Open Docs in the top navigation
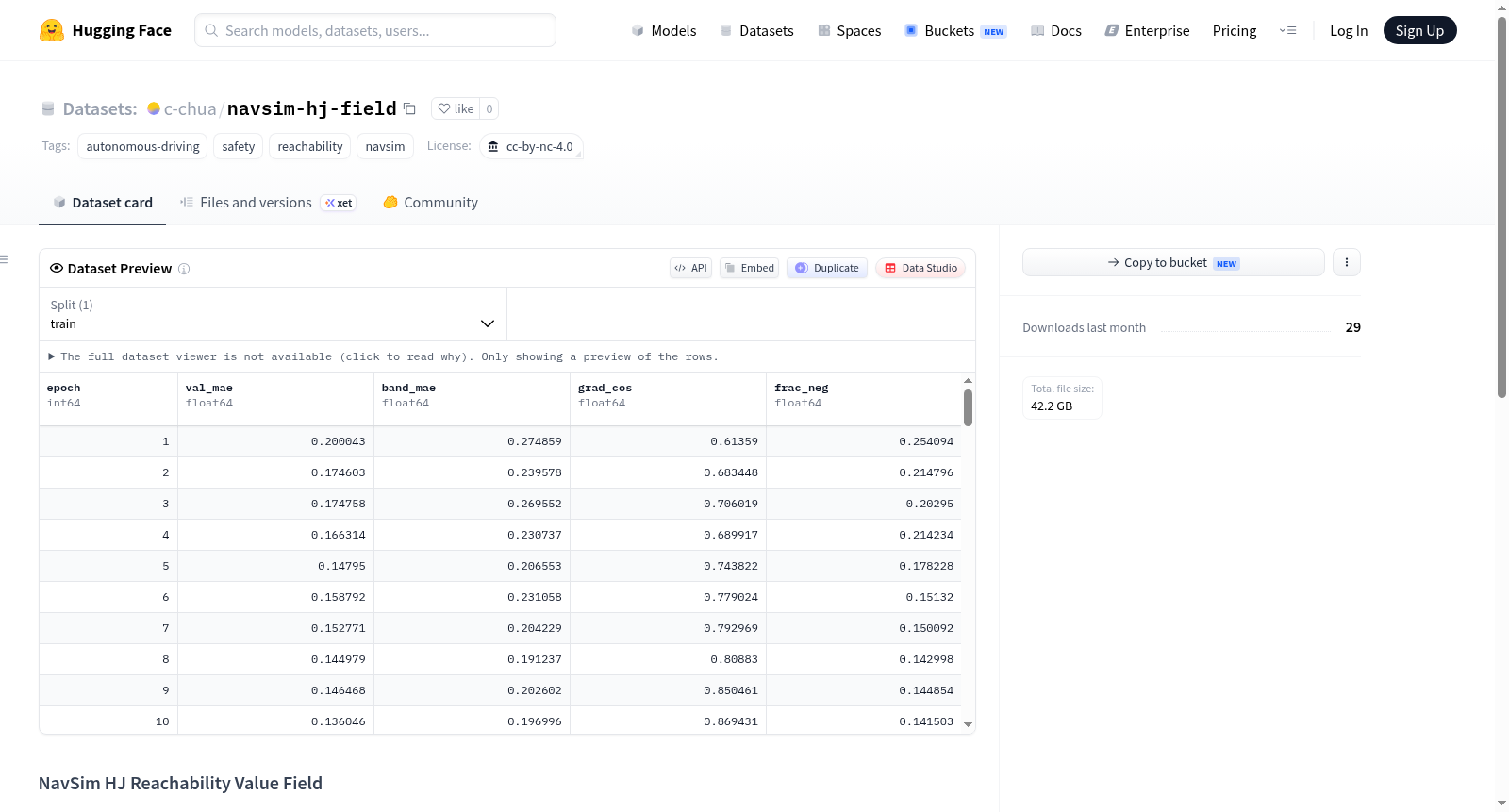The width and height of the screenshot is (1509, 812). (1055, 30)
